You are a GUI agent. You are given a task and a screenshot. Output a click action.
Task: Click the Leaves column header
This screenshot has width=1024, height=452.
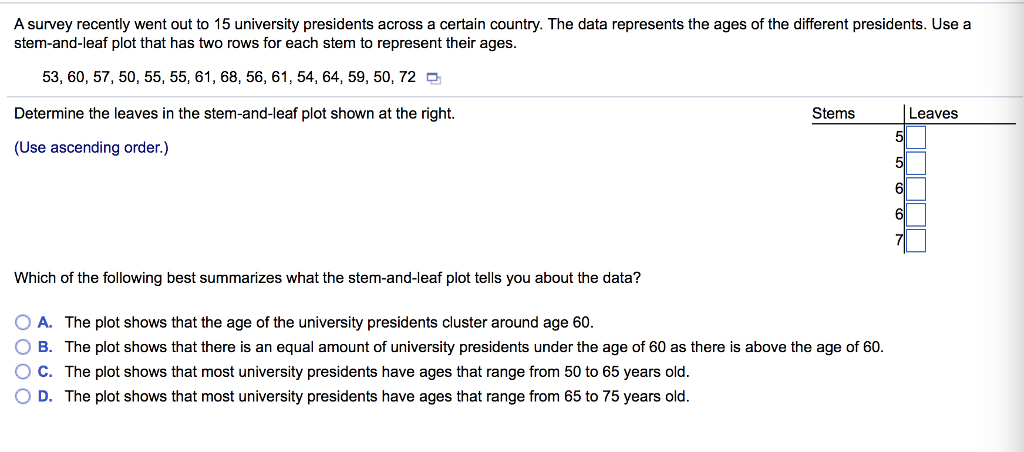933,113
